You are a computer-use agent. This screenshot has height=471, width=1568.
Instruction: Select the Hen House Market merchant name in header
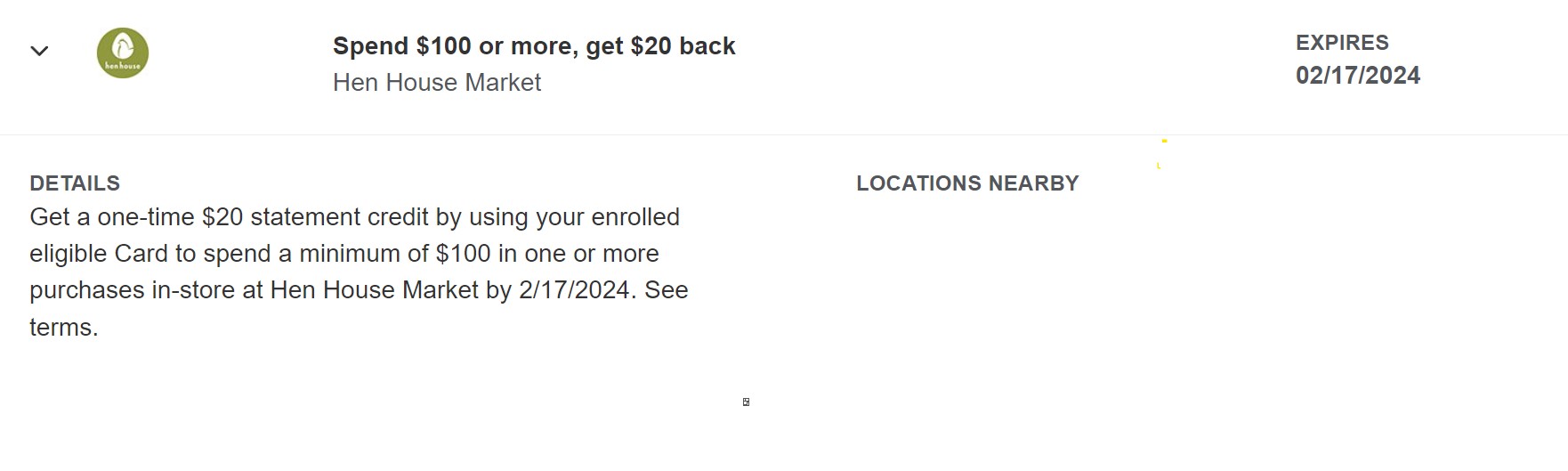point(437,83)
